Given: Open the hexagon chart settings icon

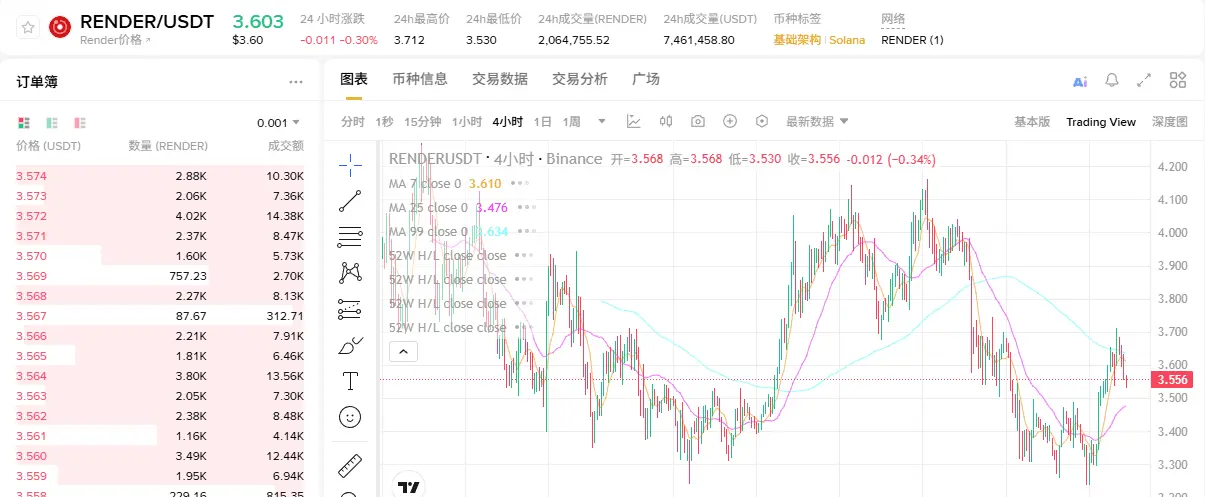Looking at the screenshot, I should point(762,121).
